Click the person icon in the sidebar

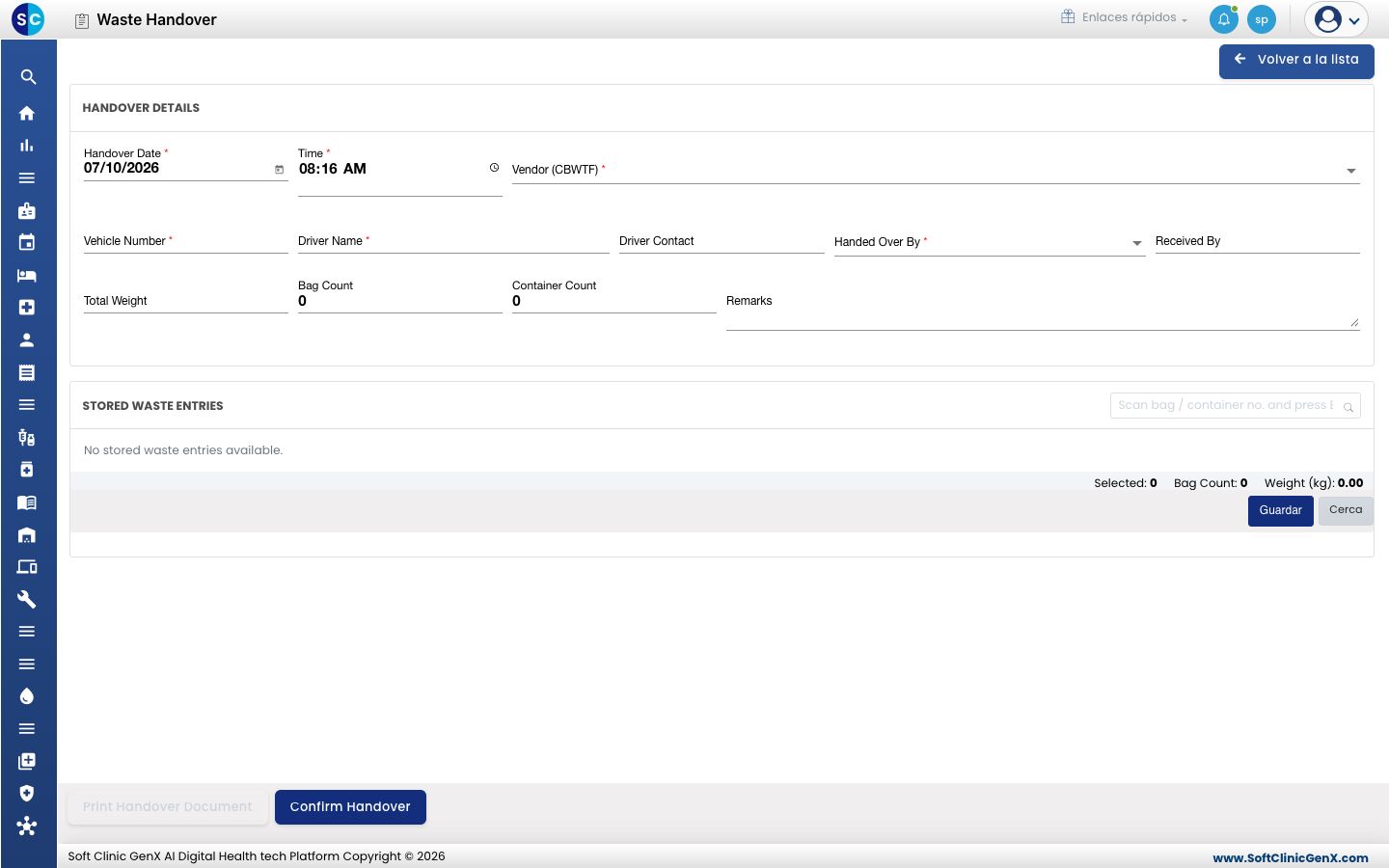(27, 339)
